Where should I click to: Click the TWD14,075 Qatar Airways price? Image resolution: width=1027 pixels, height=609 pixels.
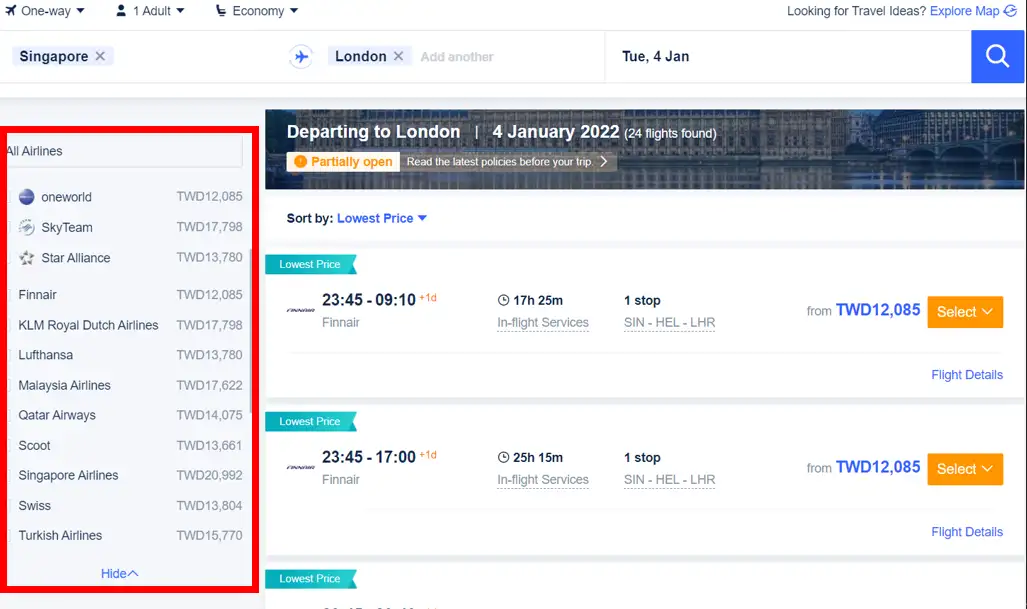coord(210,415)
